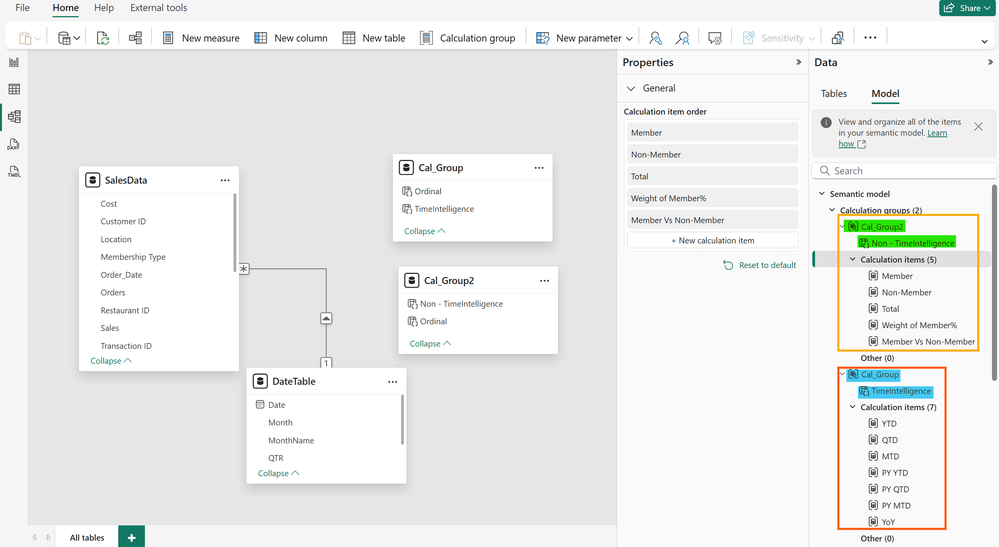Collapse Calculation groups (2) node

coord(832,210)
